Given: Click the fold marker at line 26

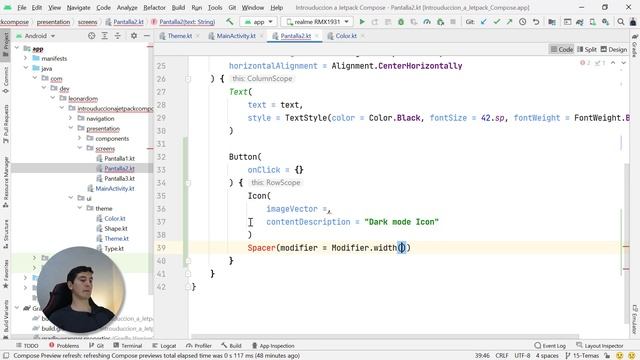Looking at the screenshot, I should pyautogui.click(x=188, y=79).
